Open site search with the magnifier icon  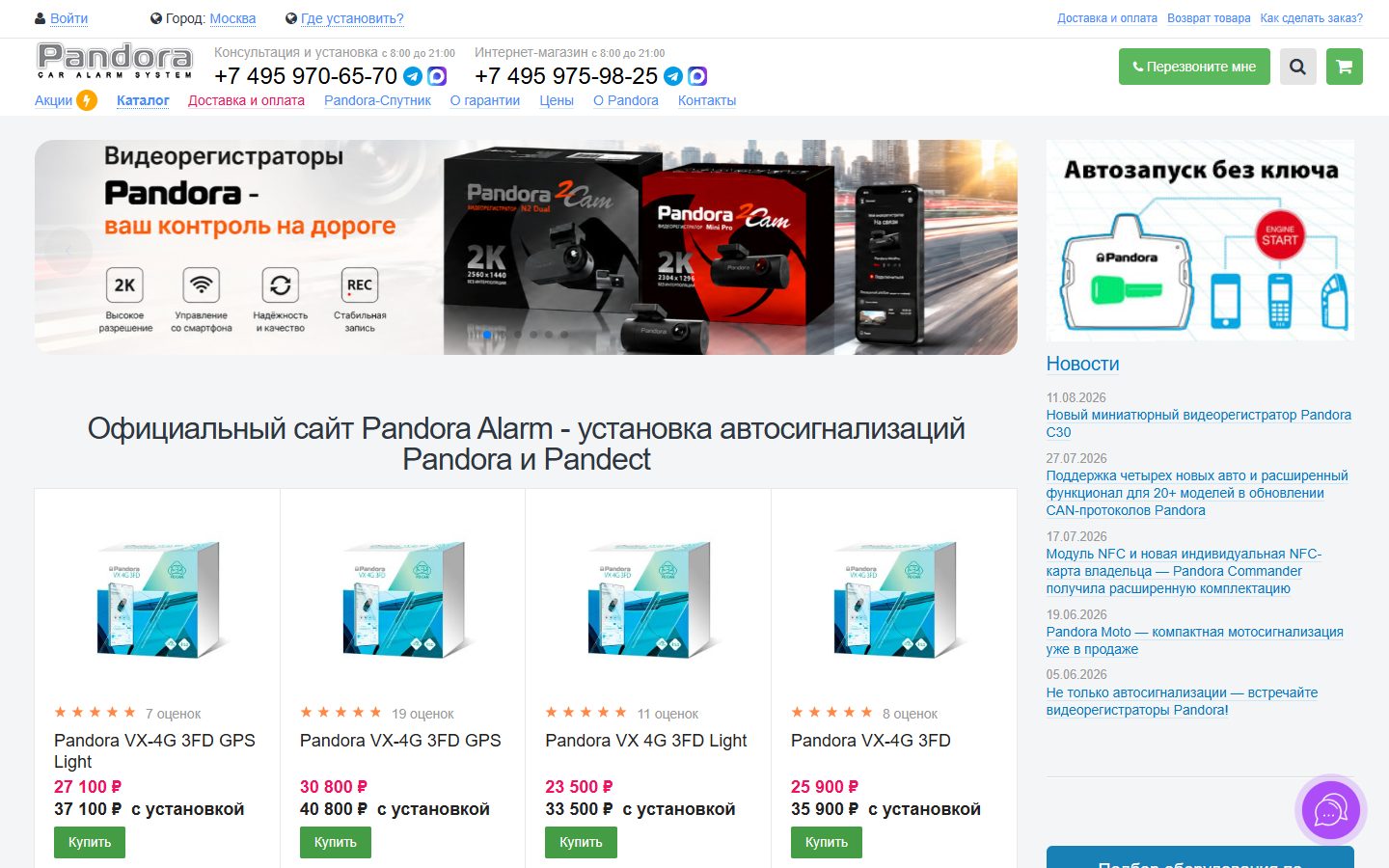[x=1298, y=67]
